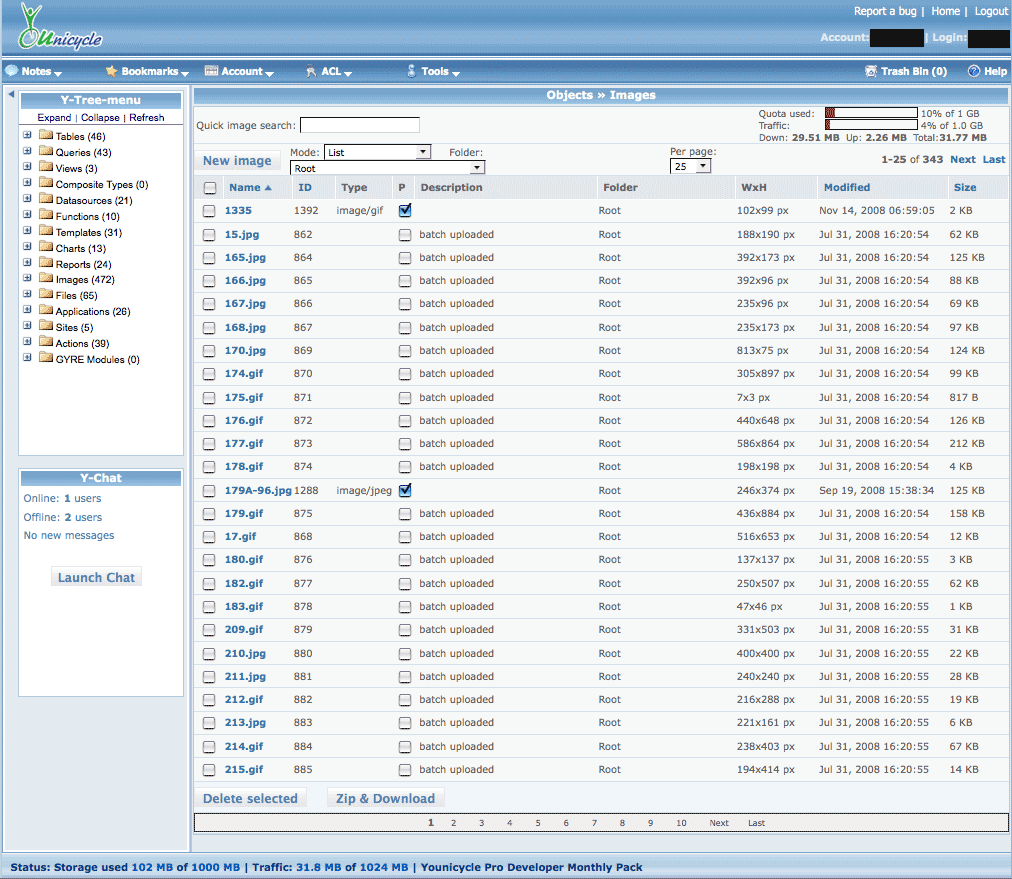The image size is (1012, 879).
Task: Click the Templates folder icon
Action: pyautogui.click(x=45, y=231)
